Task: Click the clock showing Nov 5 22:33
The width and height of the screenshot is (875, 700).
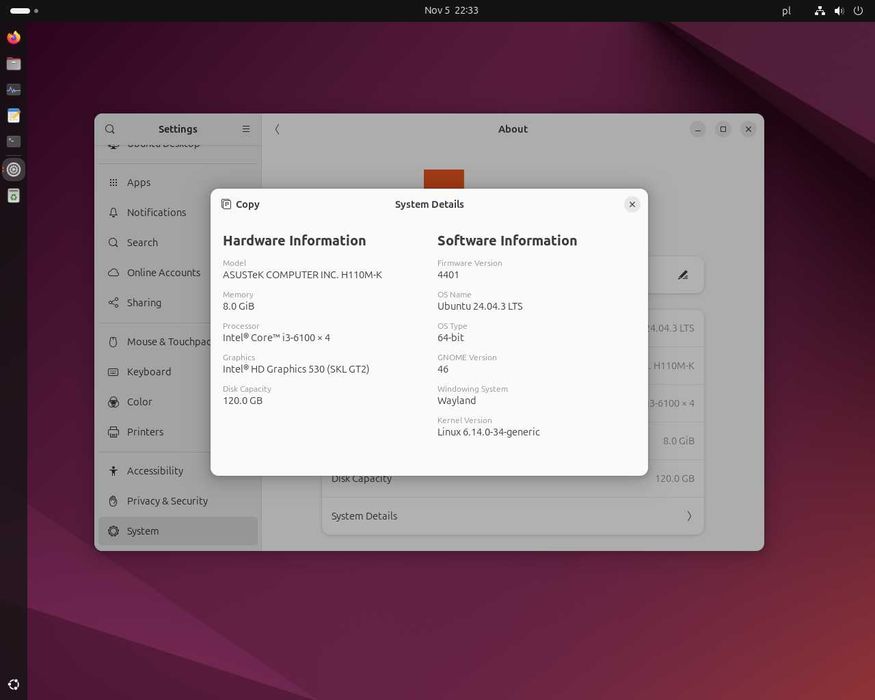Action: pyautogui.click(x=451, y=10)
